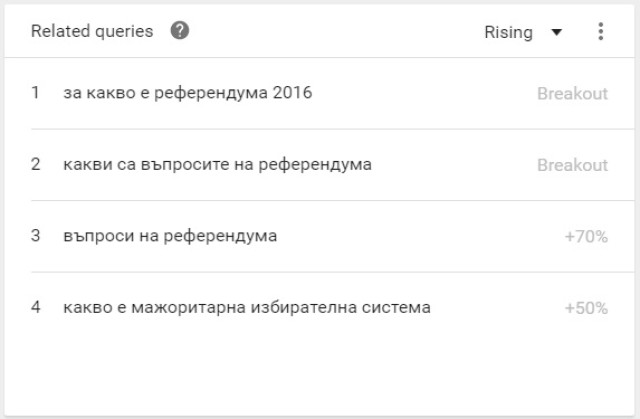Open query 'за какво е референдума 2016'

(187, 93)
